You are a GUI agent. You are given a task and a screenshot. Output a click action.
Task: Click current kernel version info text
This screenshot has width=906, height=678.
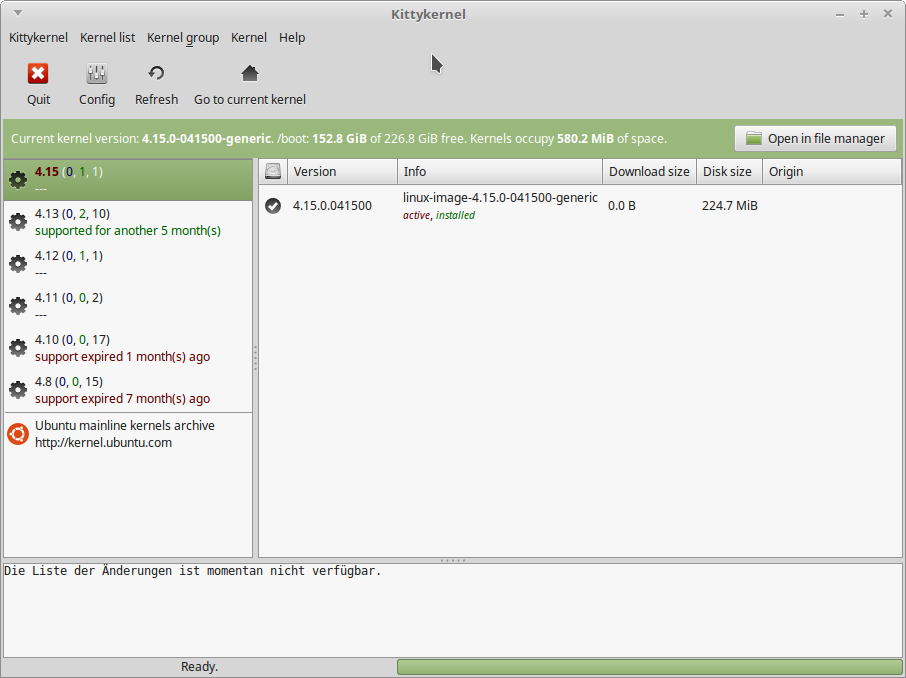(339, 139)
